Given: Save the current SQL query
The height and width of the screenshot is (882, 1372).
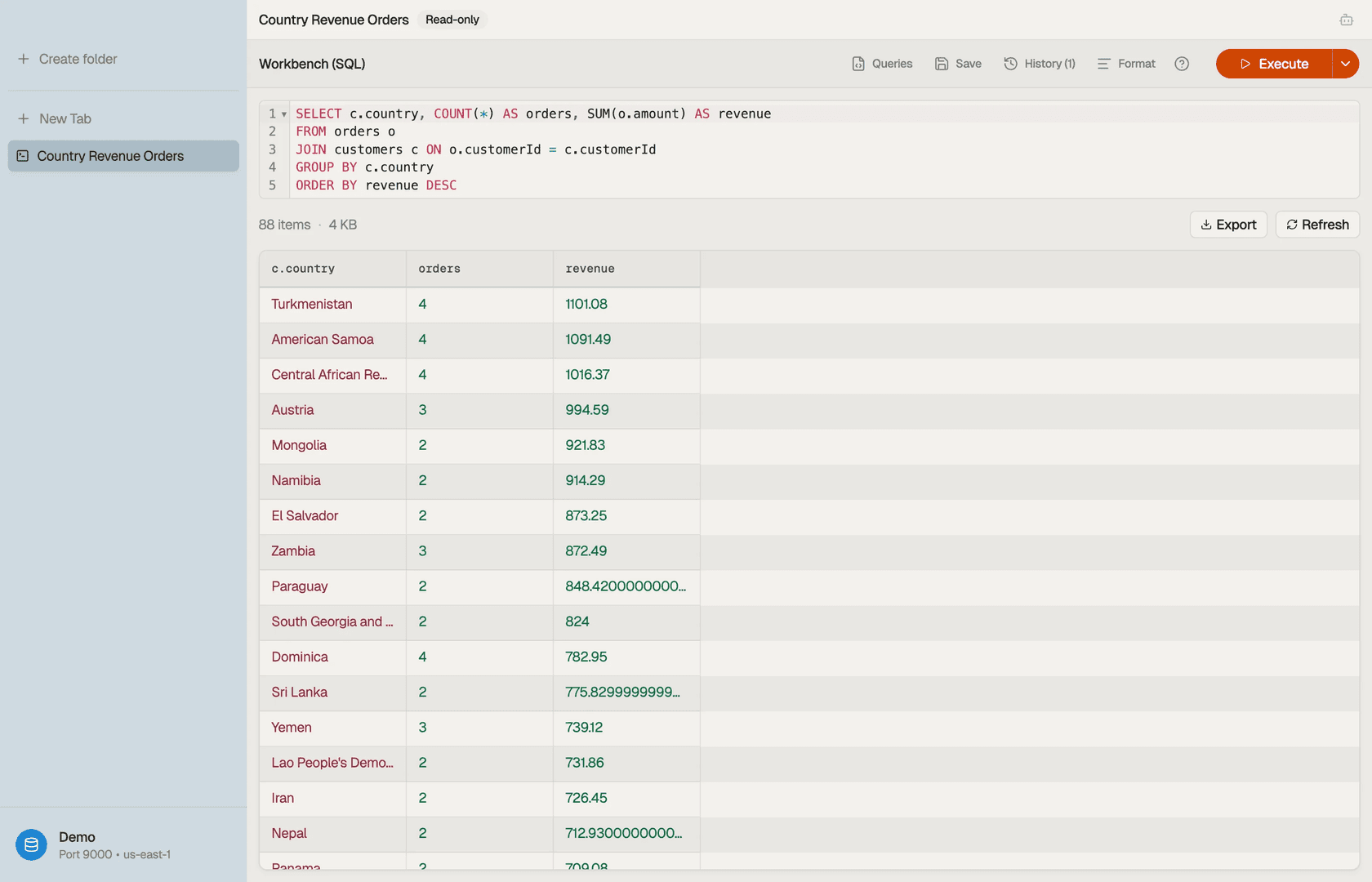Looking at the screenshot, I should pyautogui.click(x=958, y=64).
